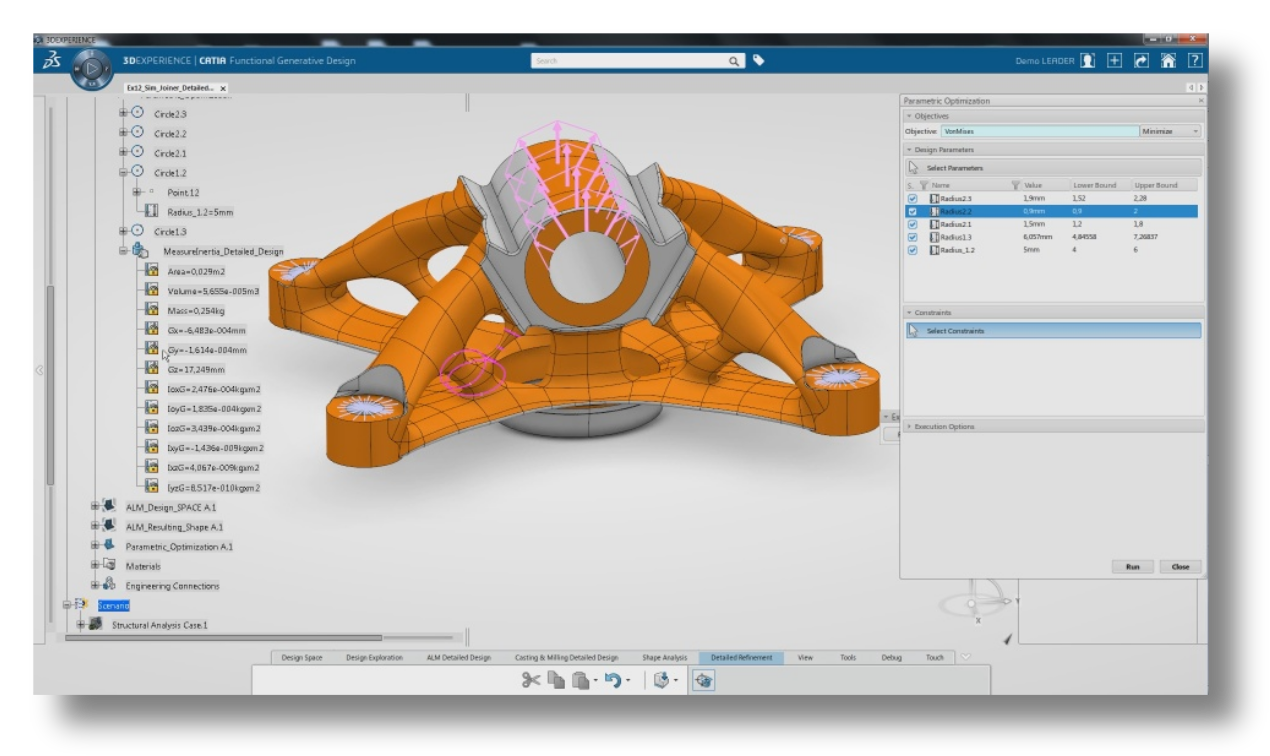Click the lock icon beside Mass=0,254kg
The image size is (1270, 756).
click(x=152, y=311)
